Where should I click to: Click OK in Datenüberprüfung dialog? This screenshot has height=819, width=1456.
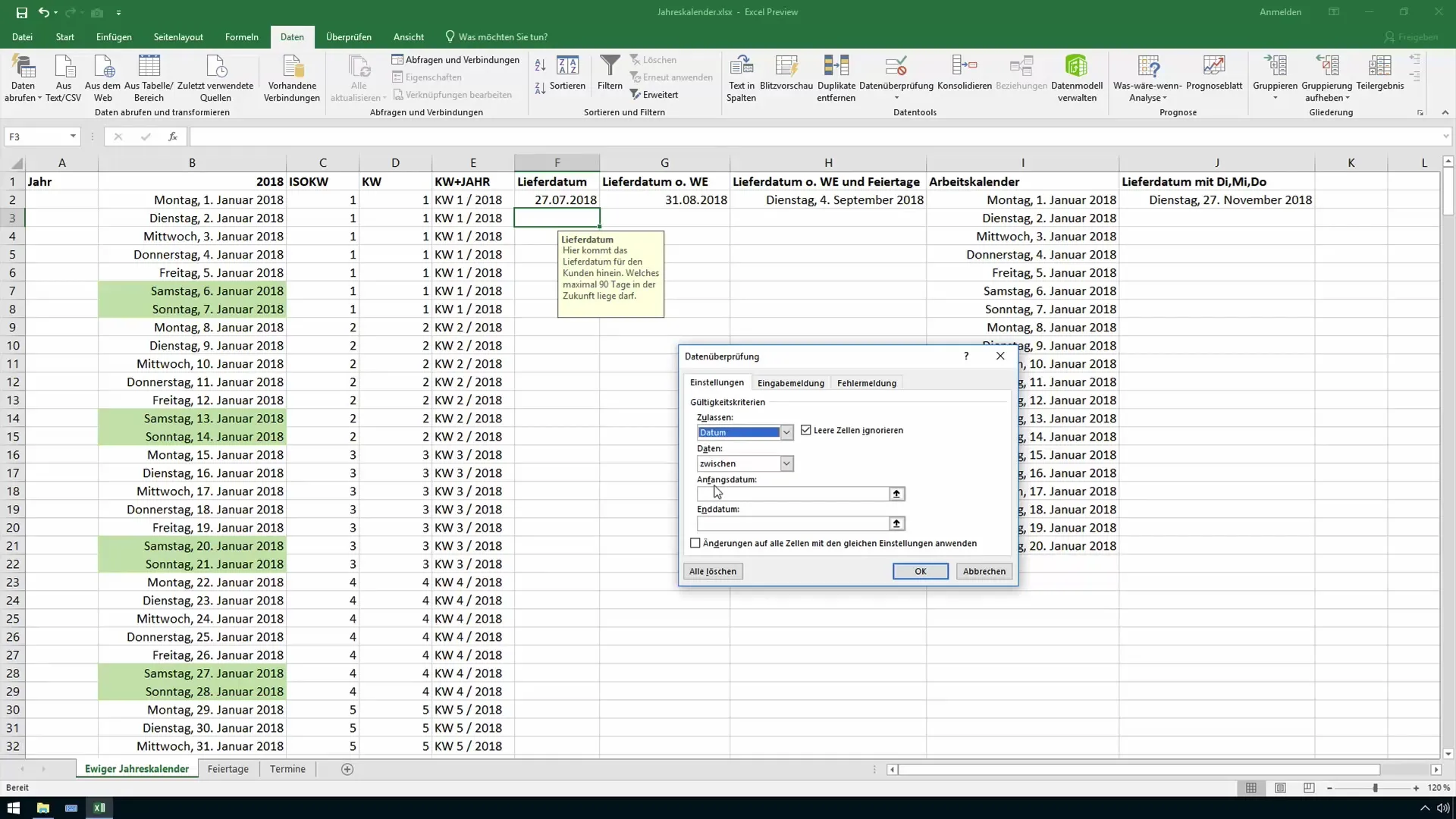click(x=921, y=571)
